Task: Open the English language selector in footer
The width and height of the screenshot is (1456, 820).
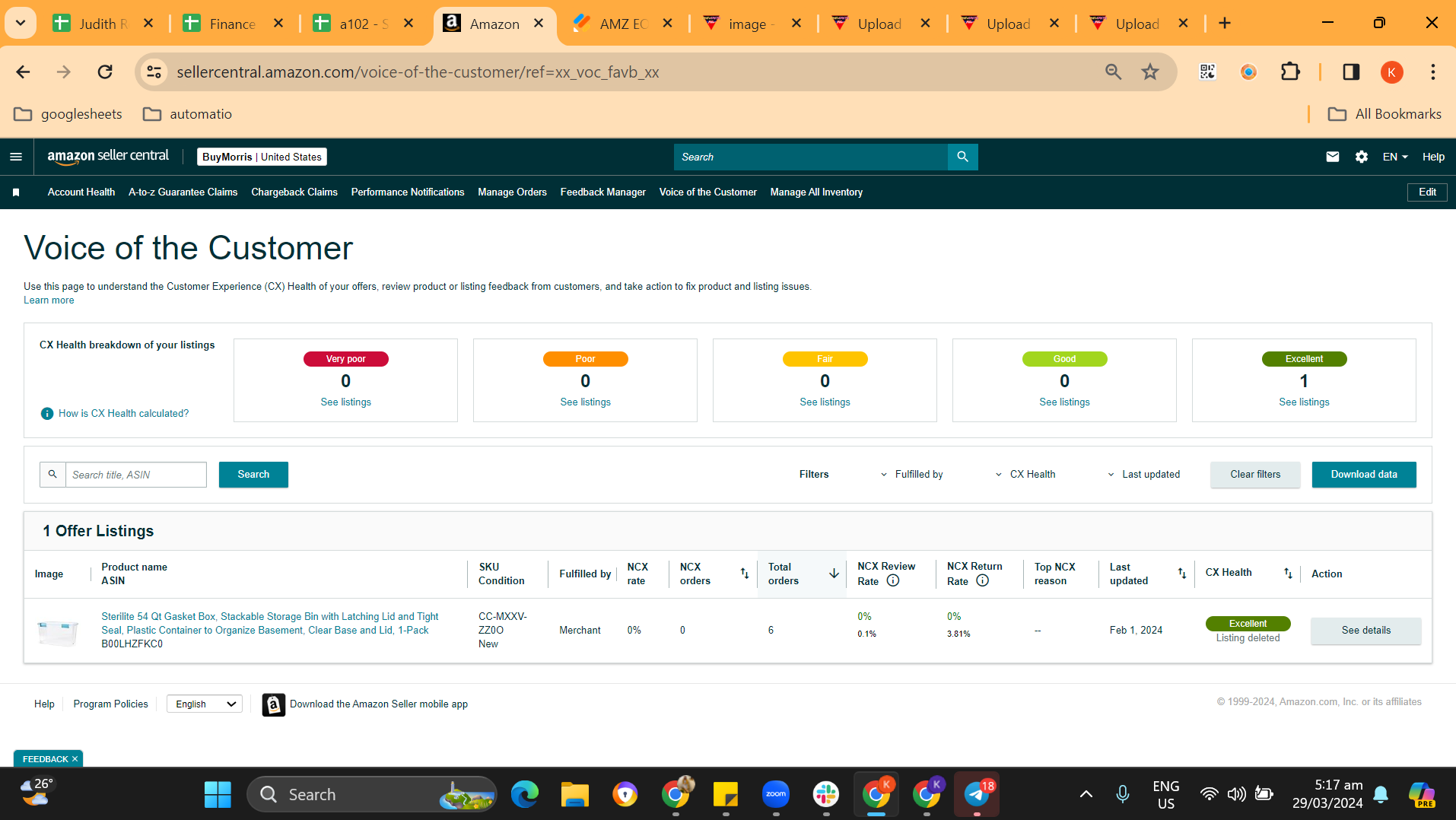Action: pyautogui.click(x=205, y=704)
